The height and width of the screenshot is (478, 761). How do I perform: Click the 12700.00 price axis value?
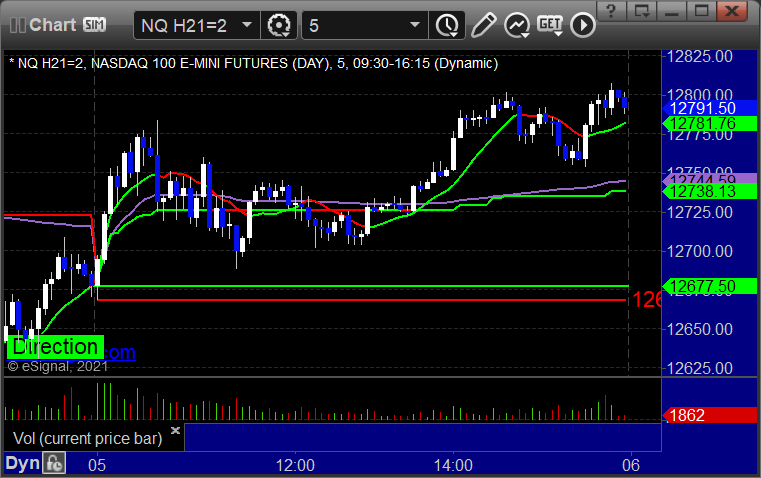[700, 251]
